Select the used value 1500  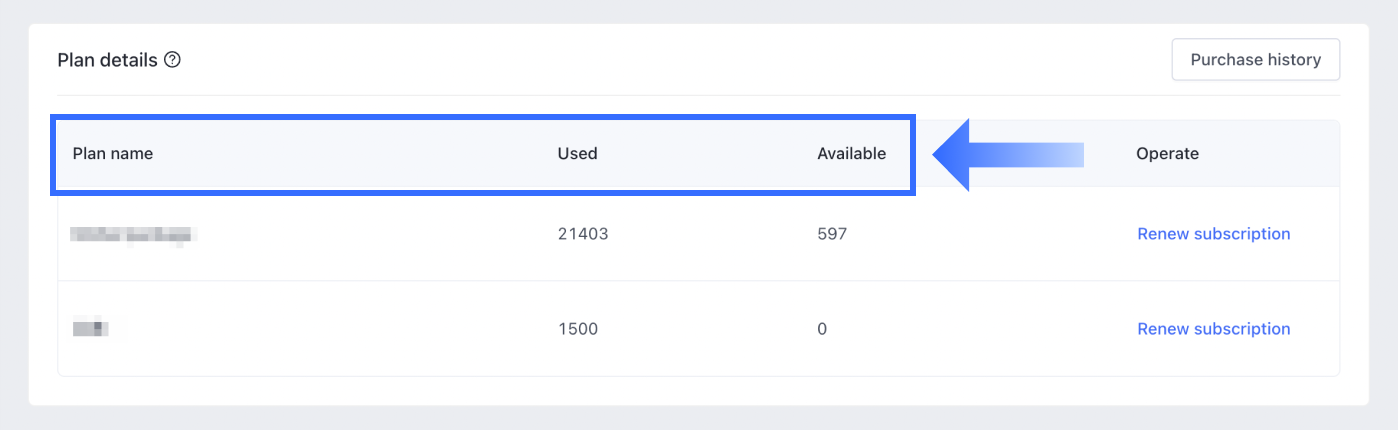pyautogui.click(x=577, y=329)
